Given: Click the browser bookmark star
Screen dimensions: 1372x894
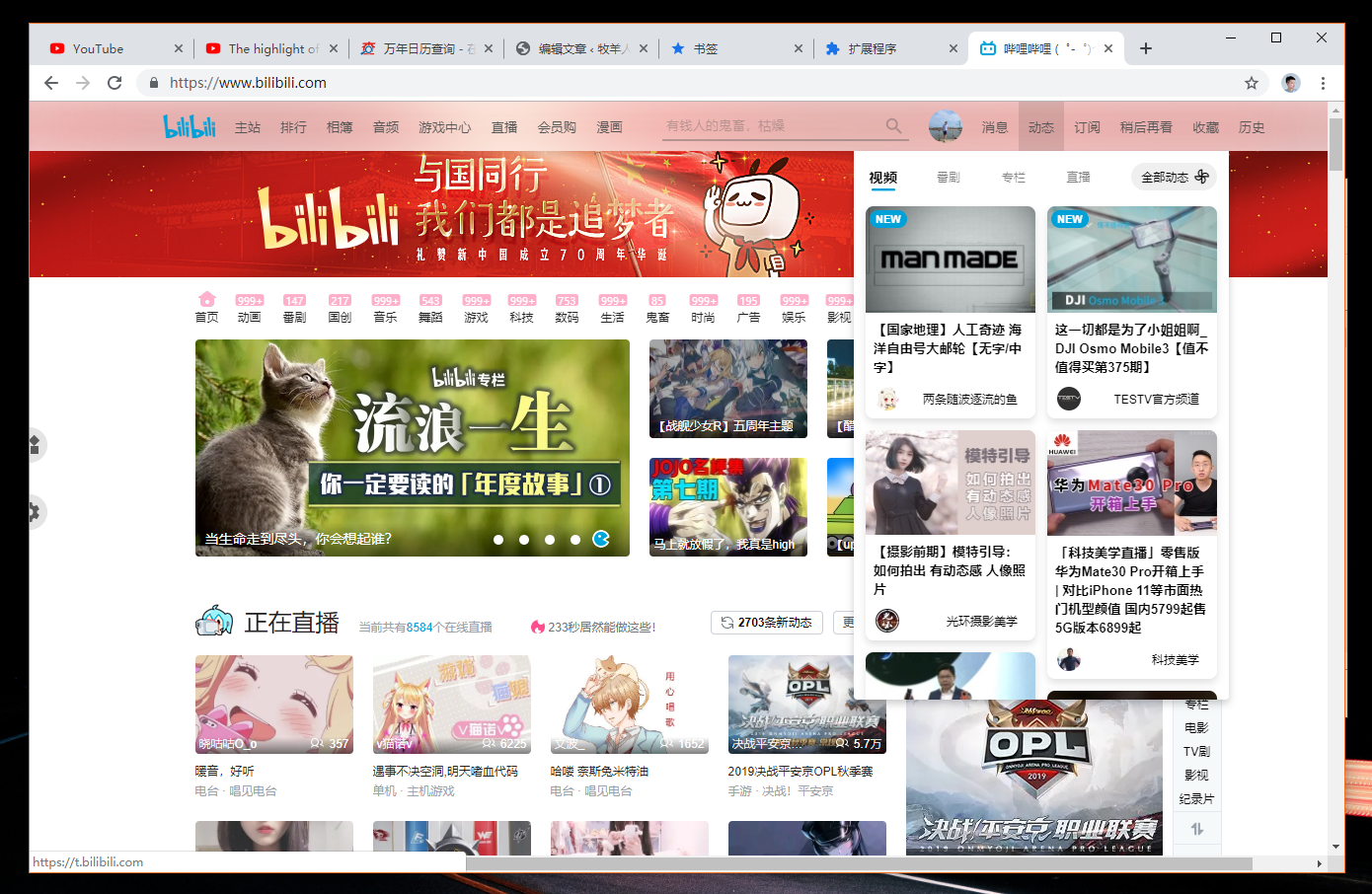Looking at the screenshot, I should (x=1253, y=83).
